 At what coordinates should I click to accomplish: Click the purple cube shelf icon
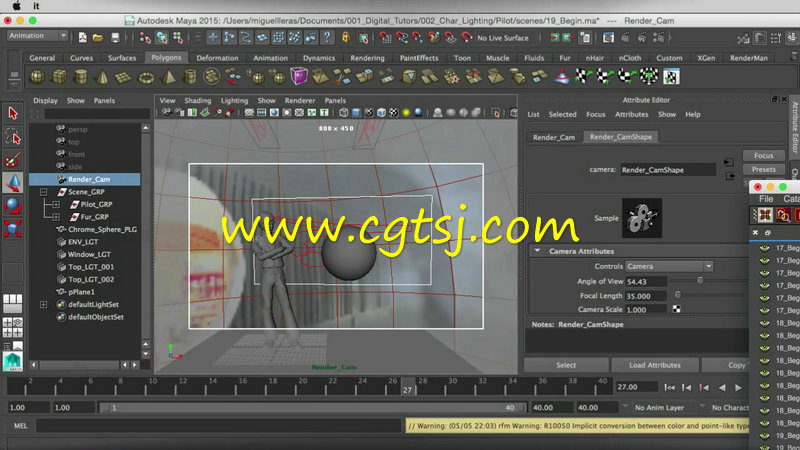(299, 77)
